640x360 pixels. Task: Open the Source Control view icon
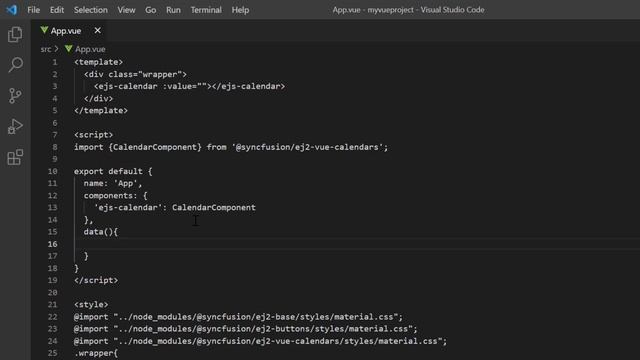15,96
